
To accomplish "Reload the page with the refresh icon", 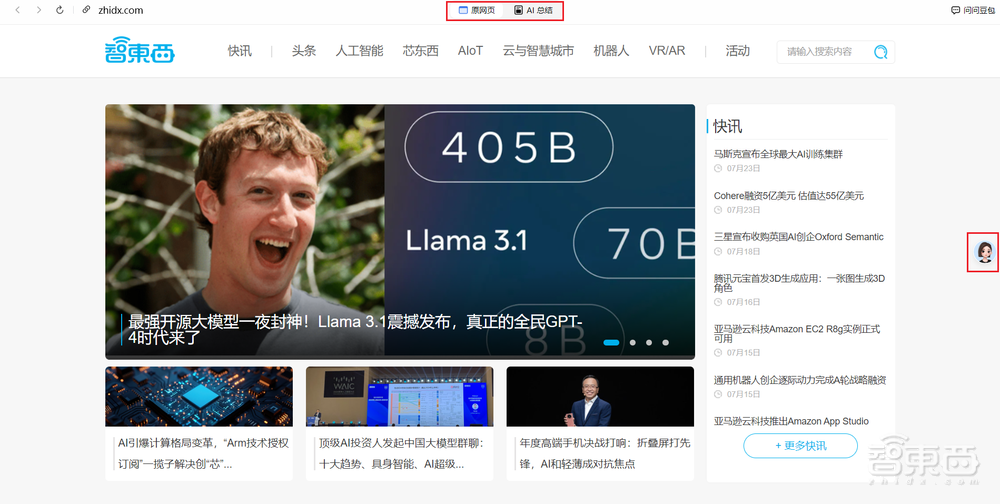I will [60, 10].
